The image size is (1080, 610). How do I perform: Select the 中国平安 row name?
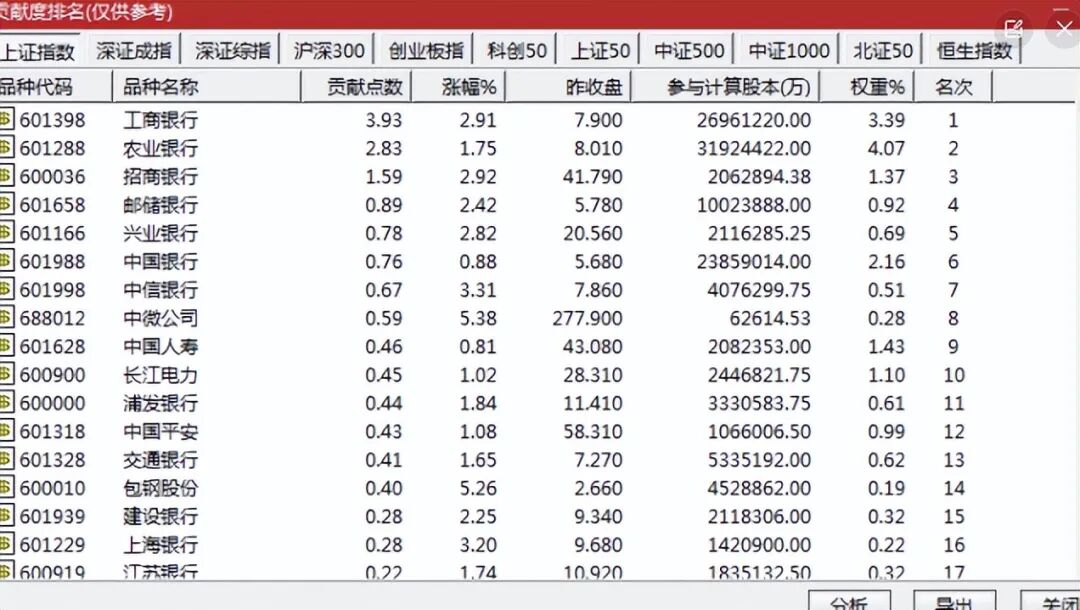160,431
